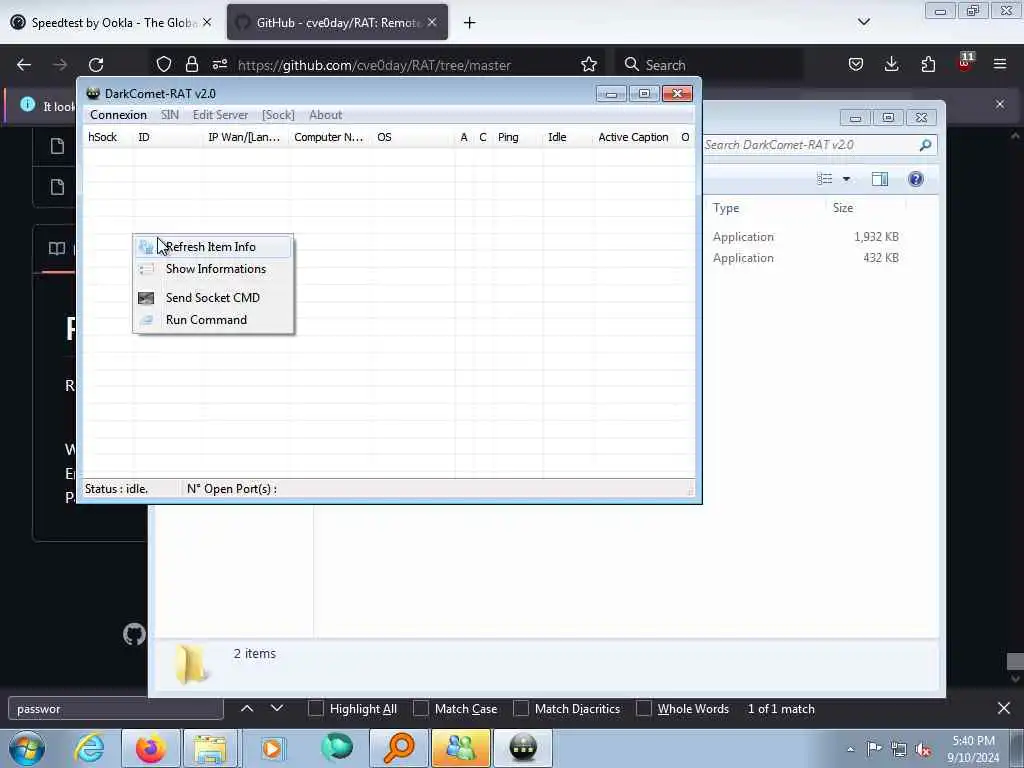Viewport: 1024px width, 768px height.
Task: Click the Explorer search magnifier icon
Action: 925,145
